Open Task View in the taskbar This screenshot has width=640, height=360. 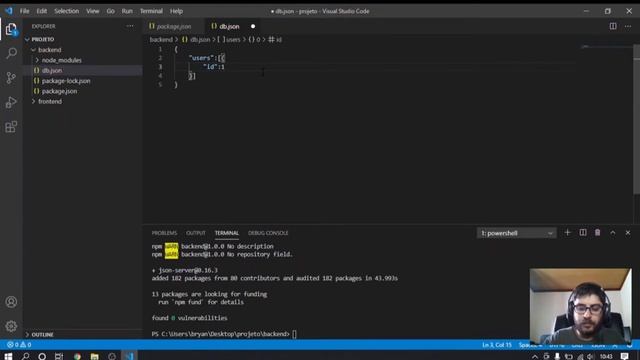tap(59, 356)
